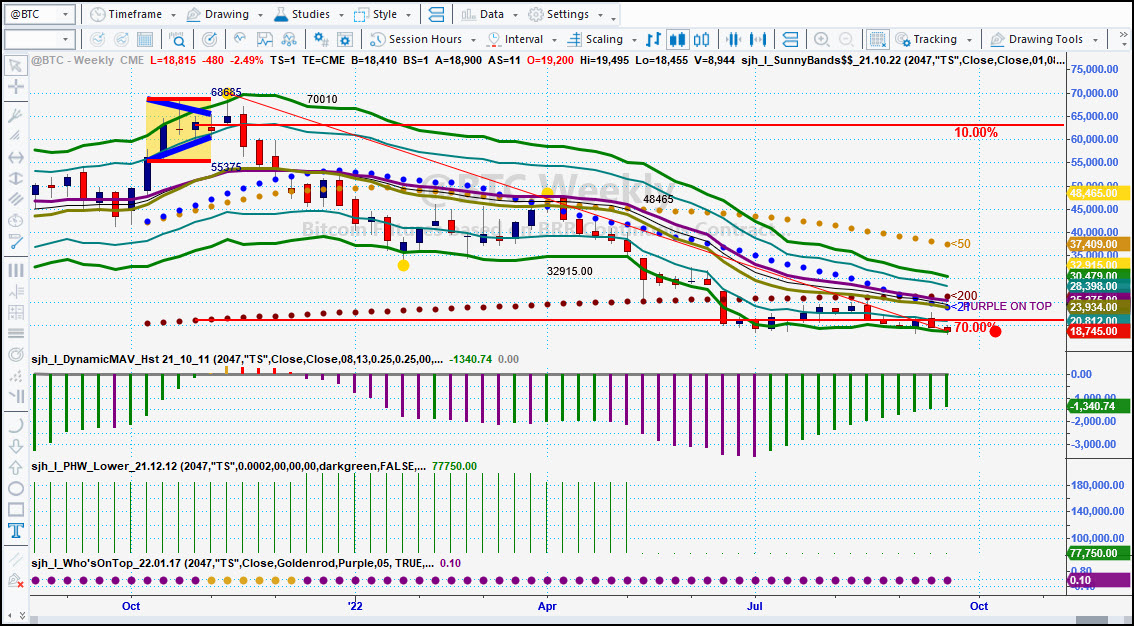Viewport: 1134px width, 626px height.
Task: Pick the down arrow drawing tool
Action: (x=14, y=445)
